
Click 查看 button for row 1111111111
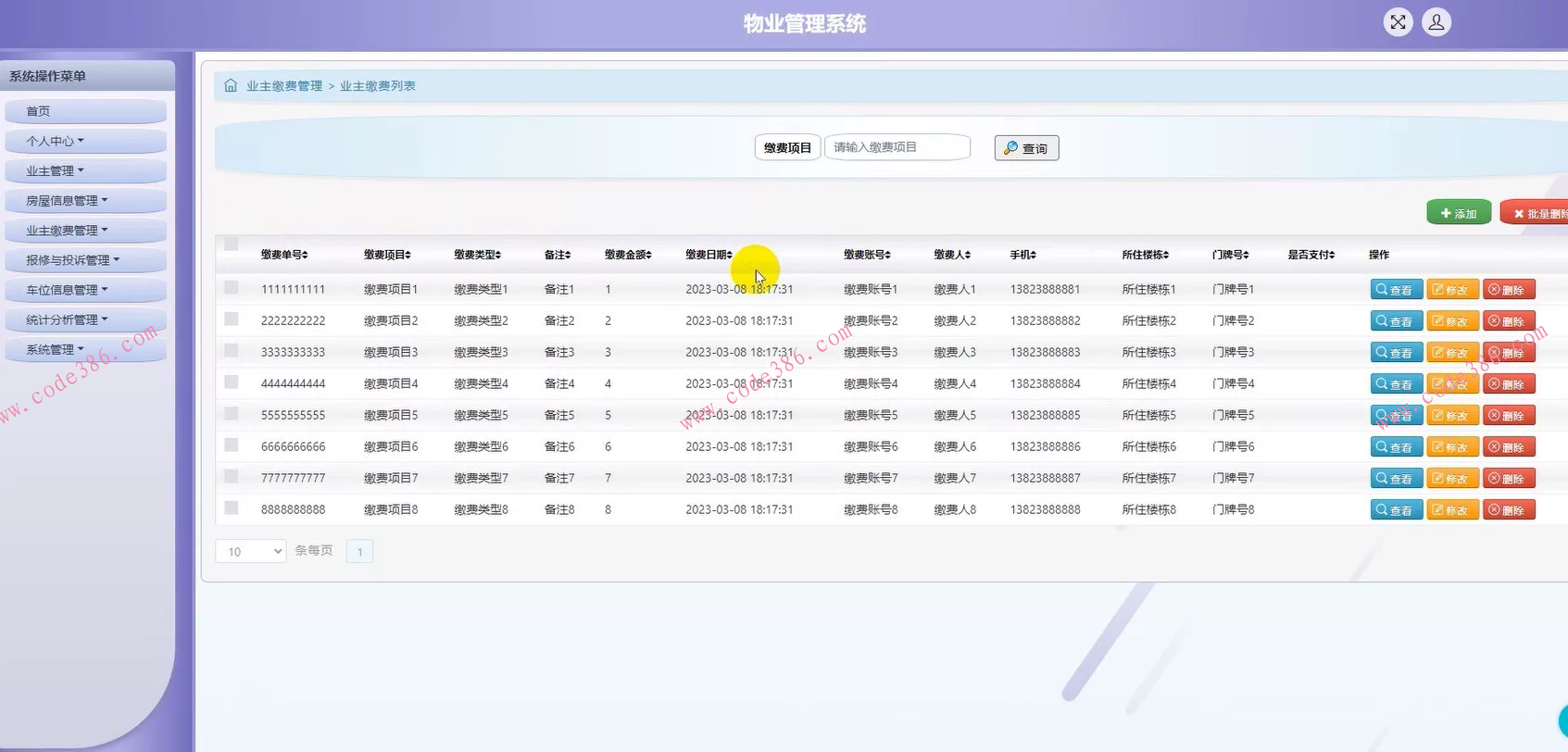pos(1396,290)
